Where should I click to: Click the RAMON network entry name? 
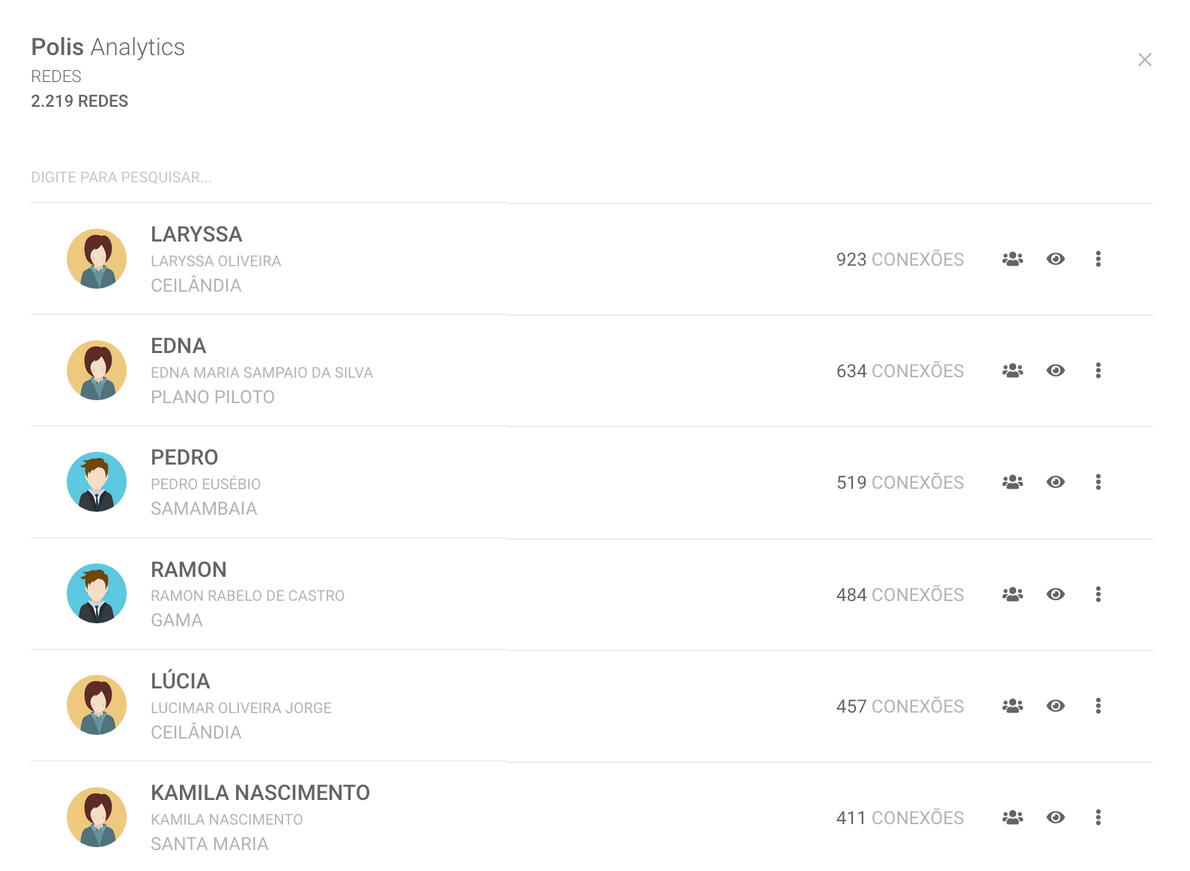(x=189, y=570)
